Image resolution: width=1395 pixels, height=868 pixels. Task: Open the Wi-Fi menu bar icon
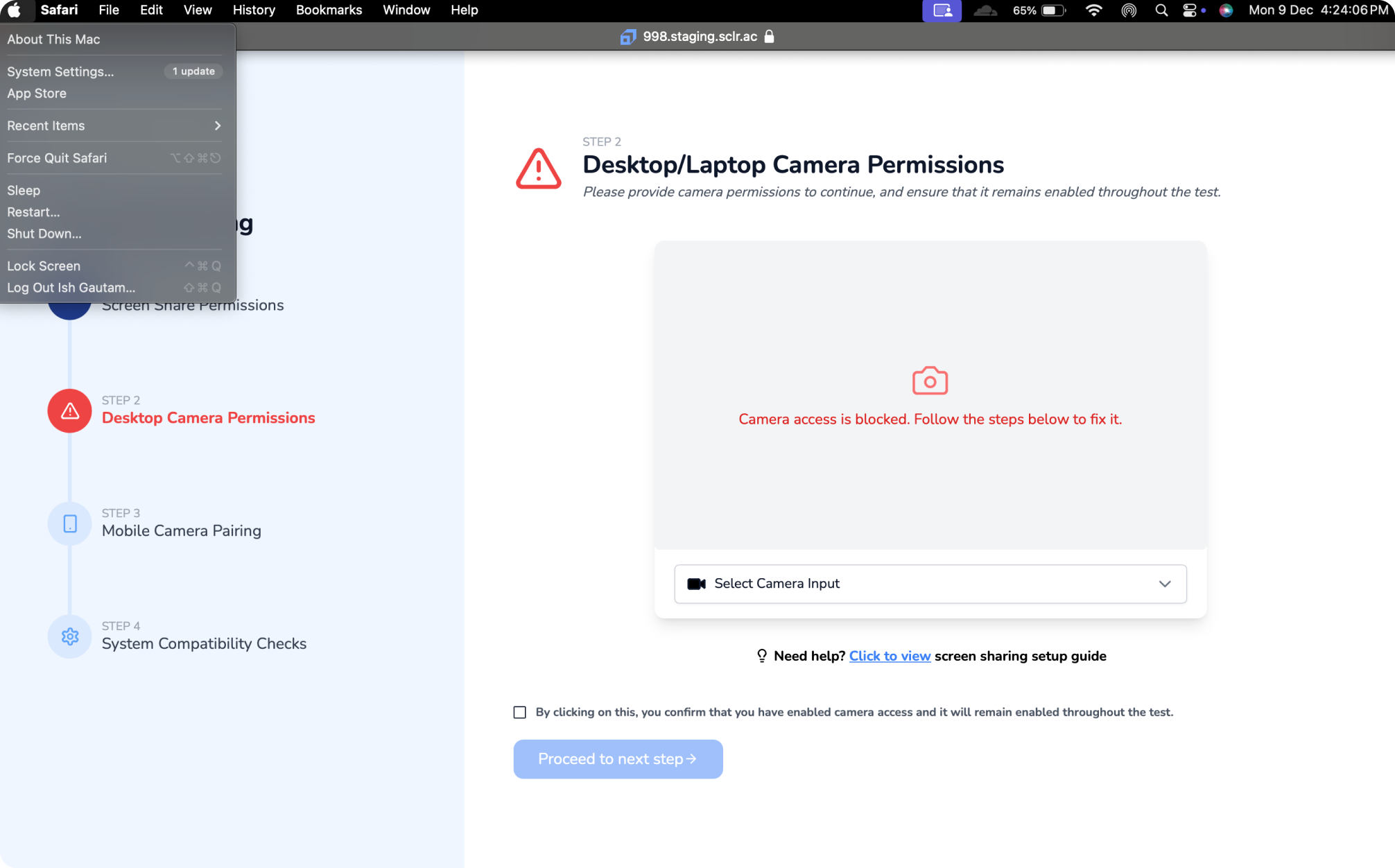tap(1093, 10)
